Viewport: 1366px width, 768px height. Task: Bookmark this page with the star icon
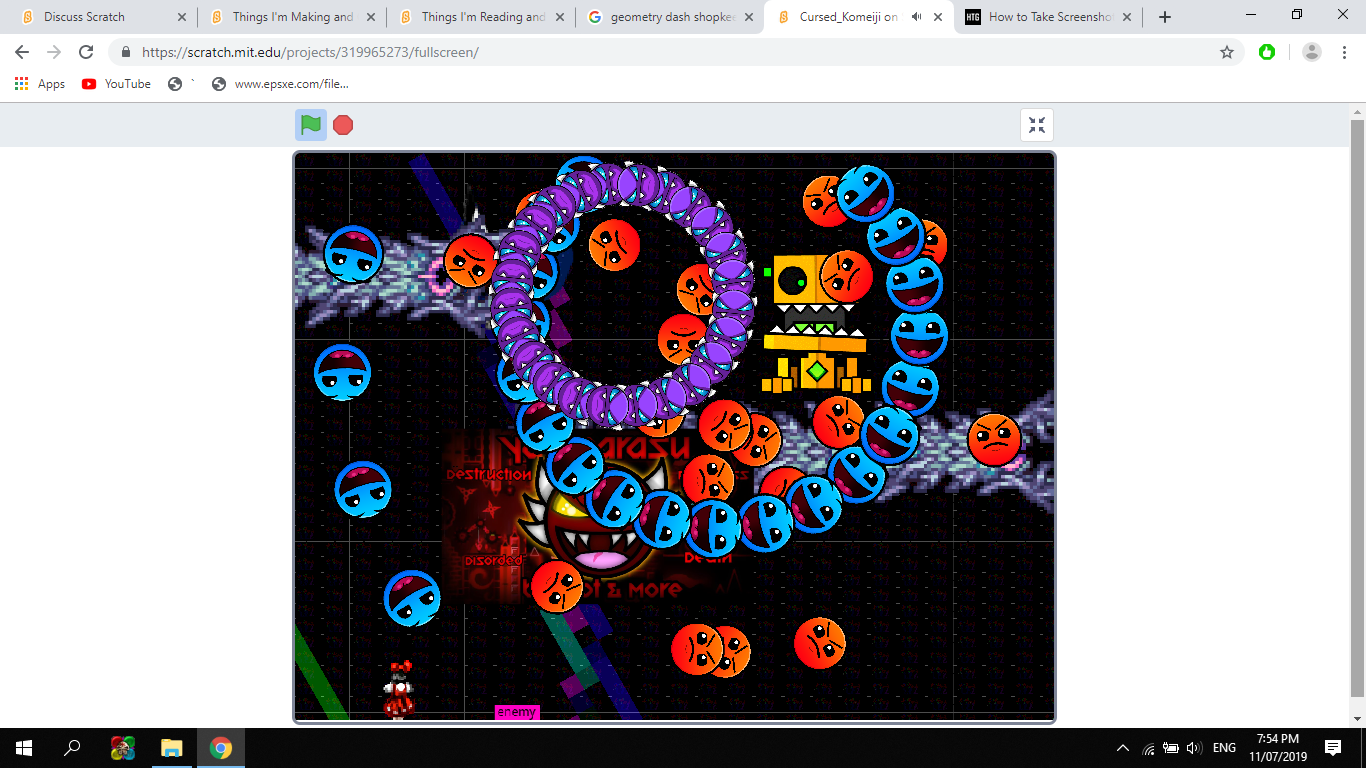point(1227,52)
